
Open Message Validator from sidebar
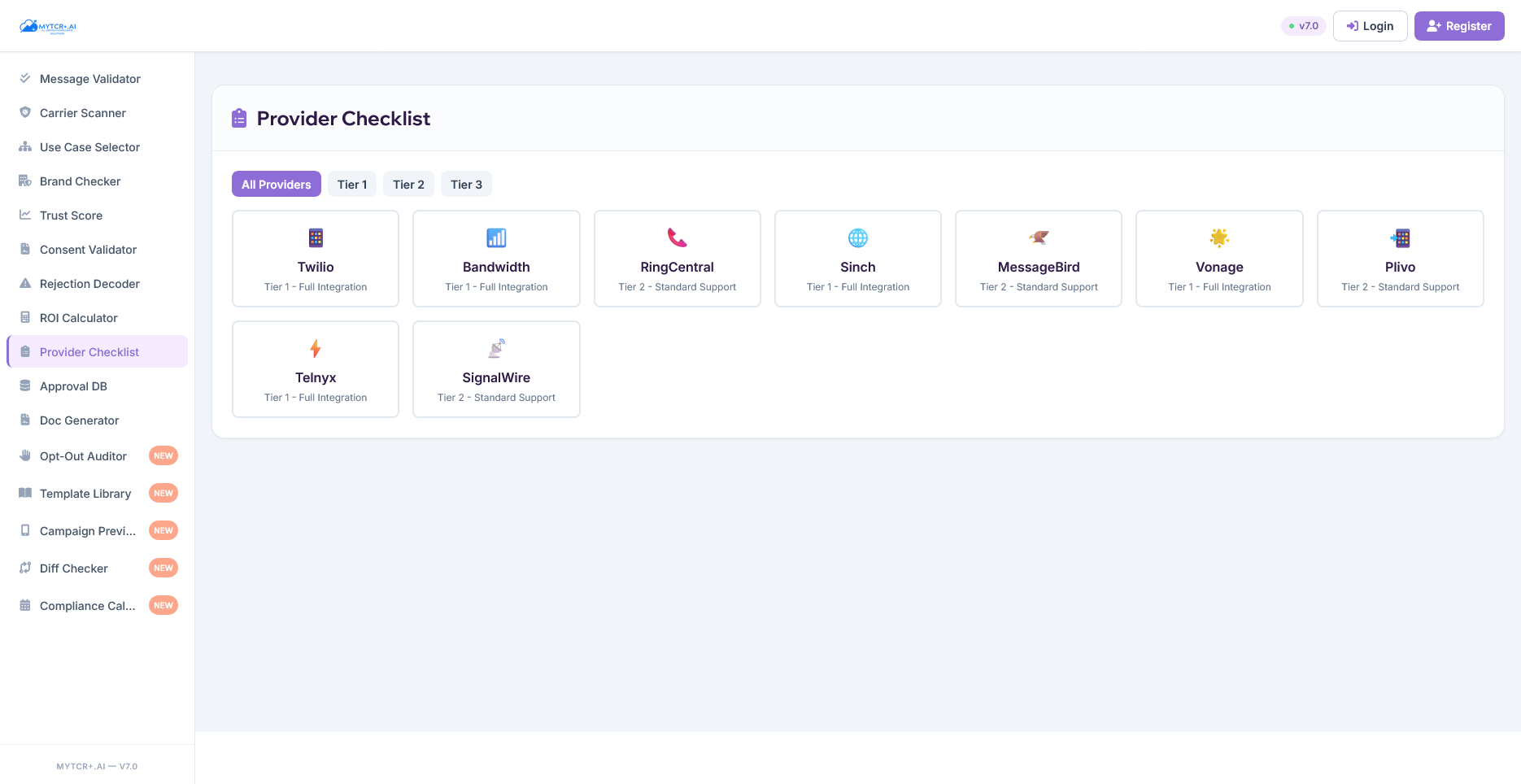click(90, 79)
